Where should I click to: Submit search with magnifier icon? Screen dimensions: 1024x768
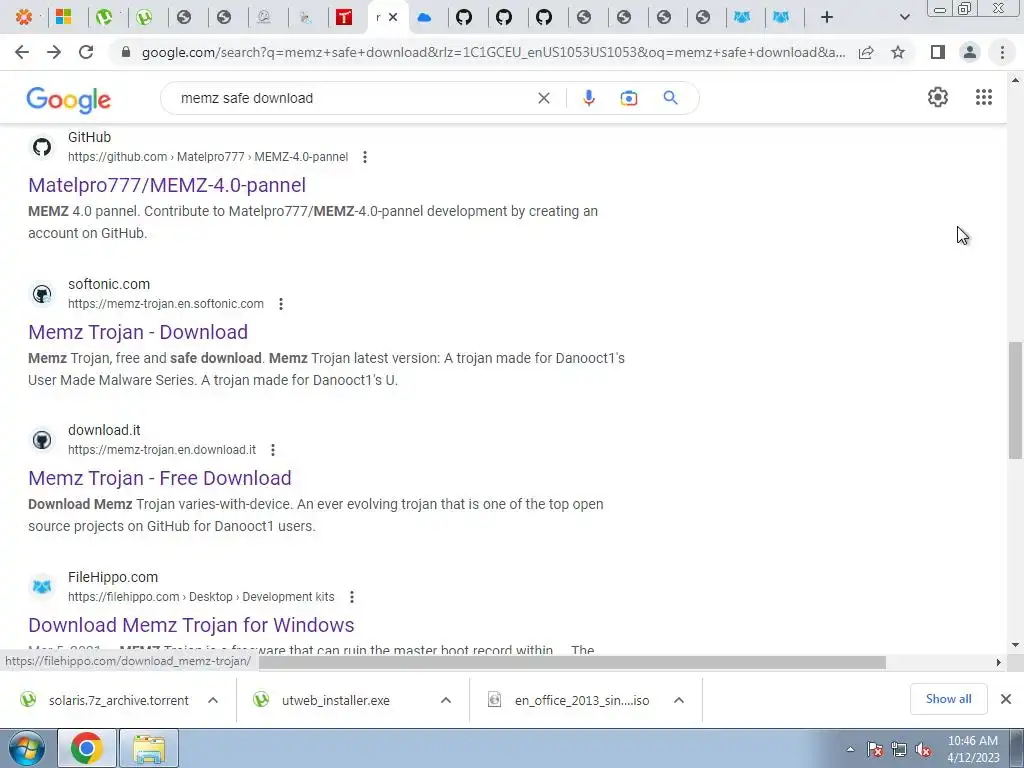[x=670, y=98]
